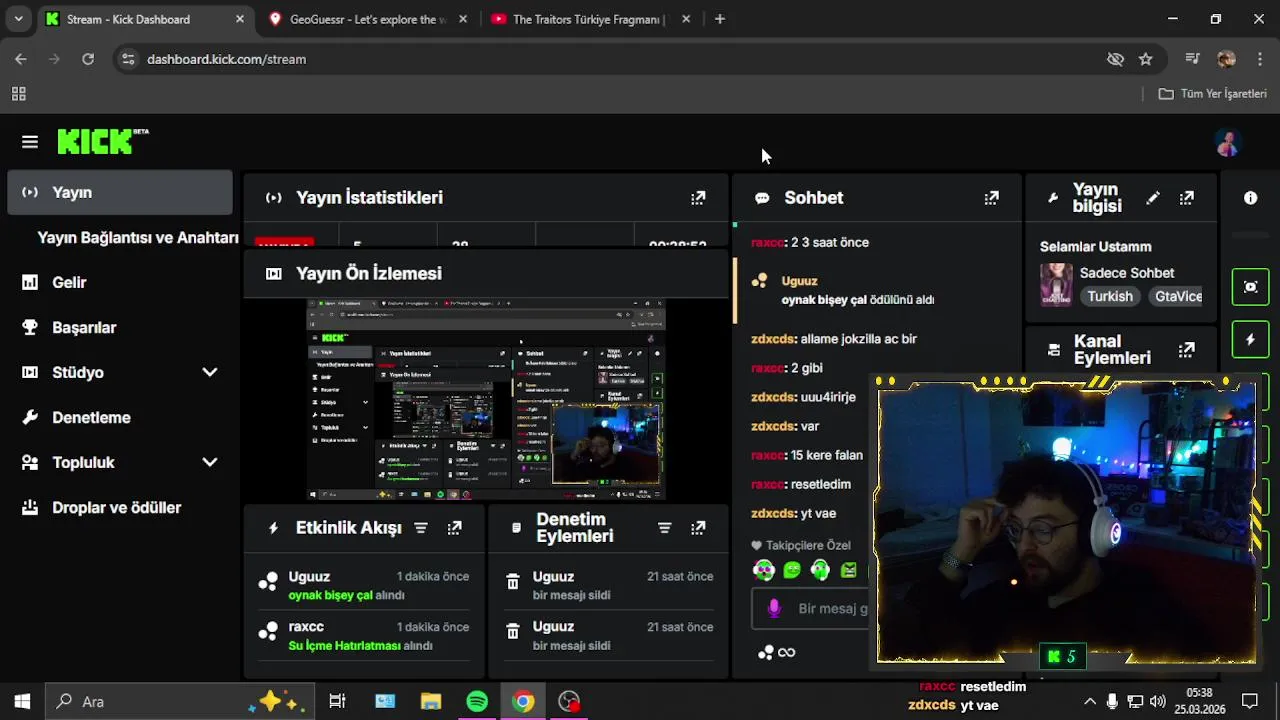Open the Chrome media control icon
The image size is (1280, 720).
(x=1192, y=59)
